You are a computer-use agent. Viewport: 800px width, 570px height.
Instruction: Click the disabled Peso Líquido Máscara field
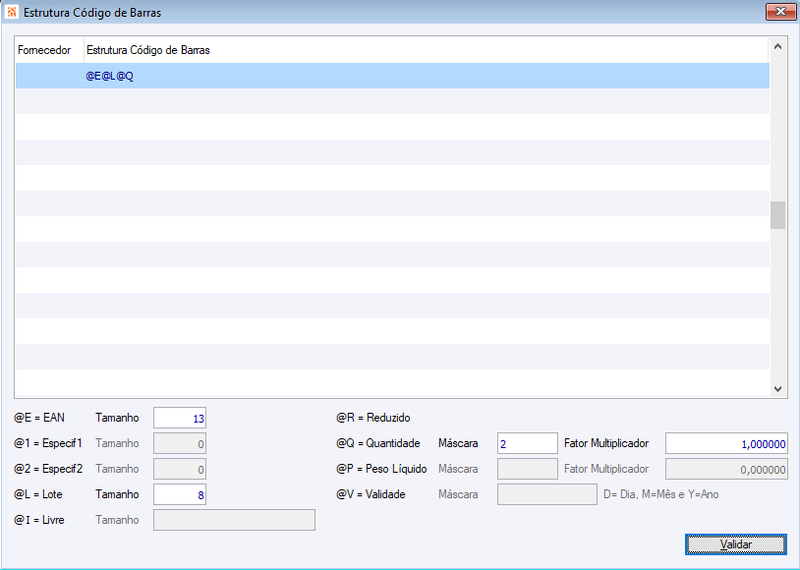527,469
